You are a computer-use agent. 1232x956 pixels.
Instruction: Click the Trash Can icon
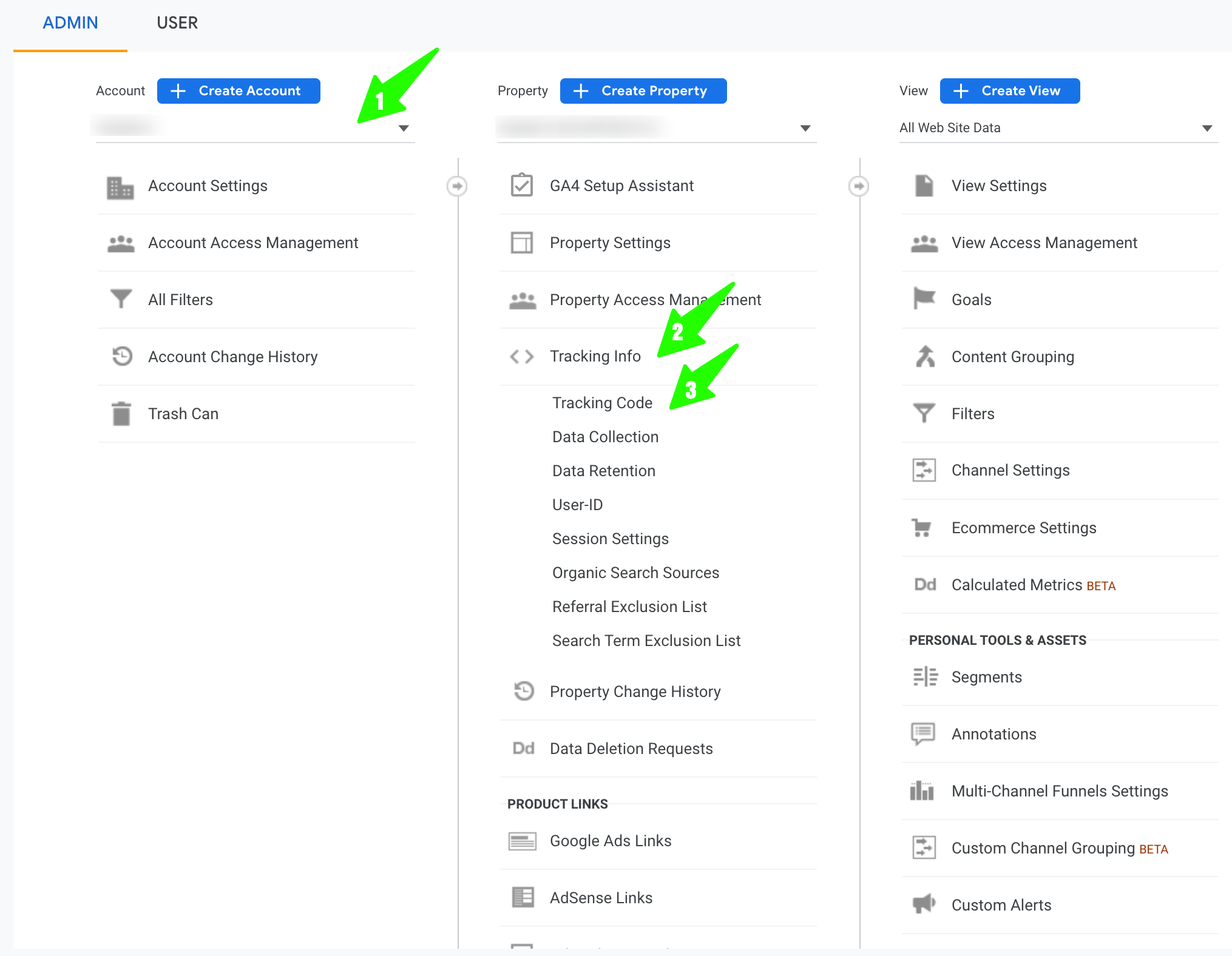[x=121, y=414]
